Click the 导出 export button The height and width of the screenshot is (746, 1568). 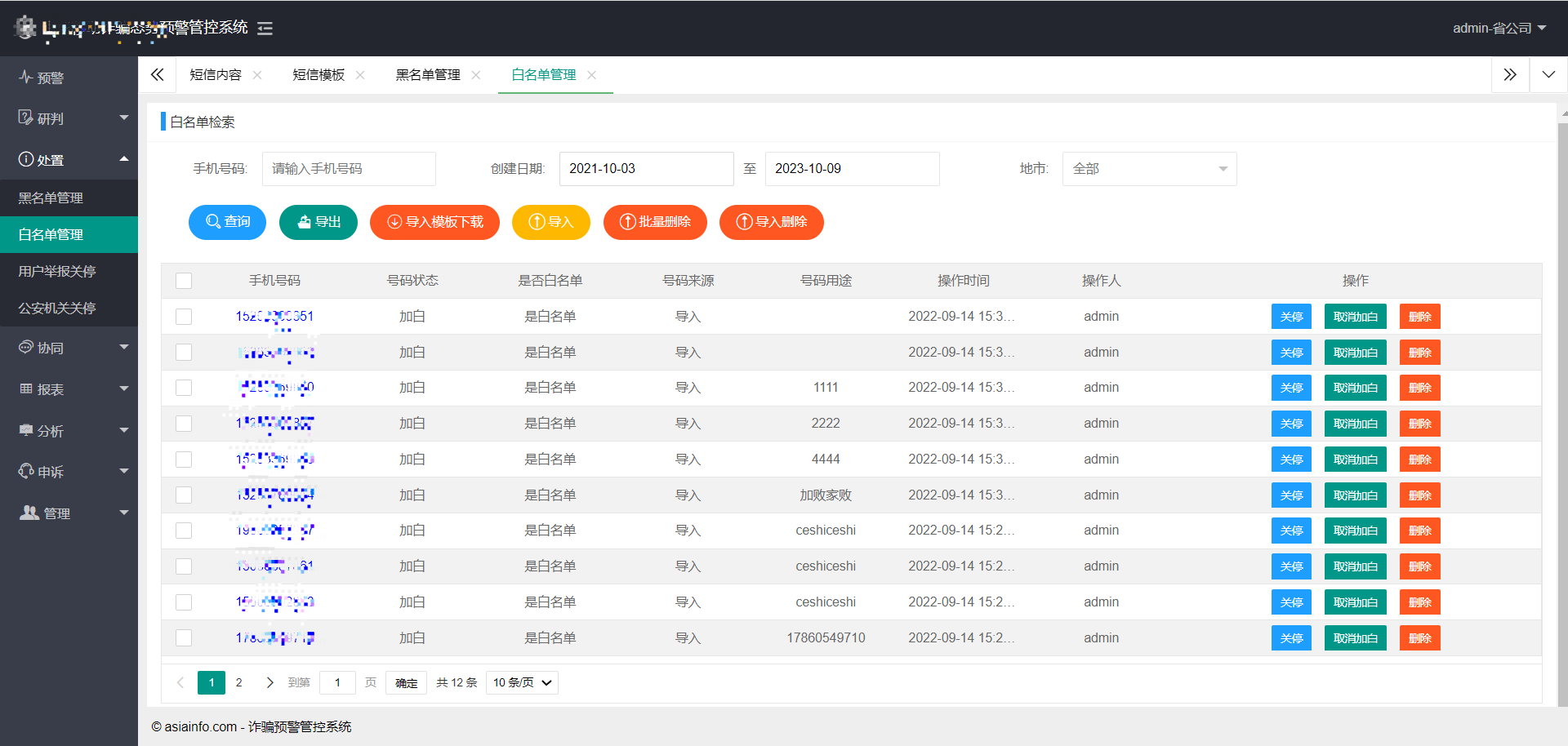tap(318, 222)
